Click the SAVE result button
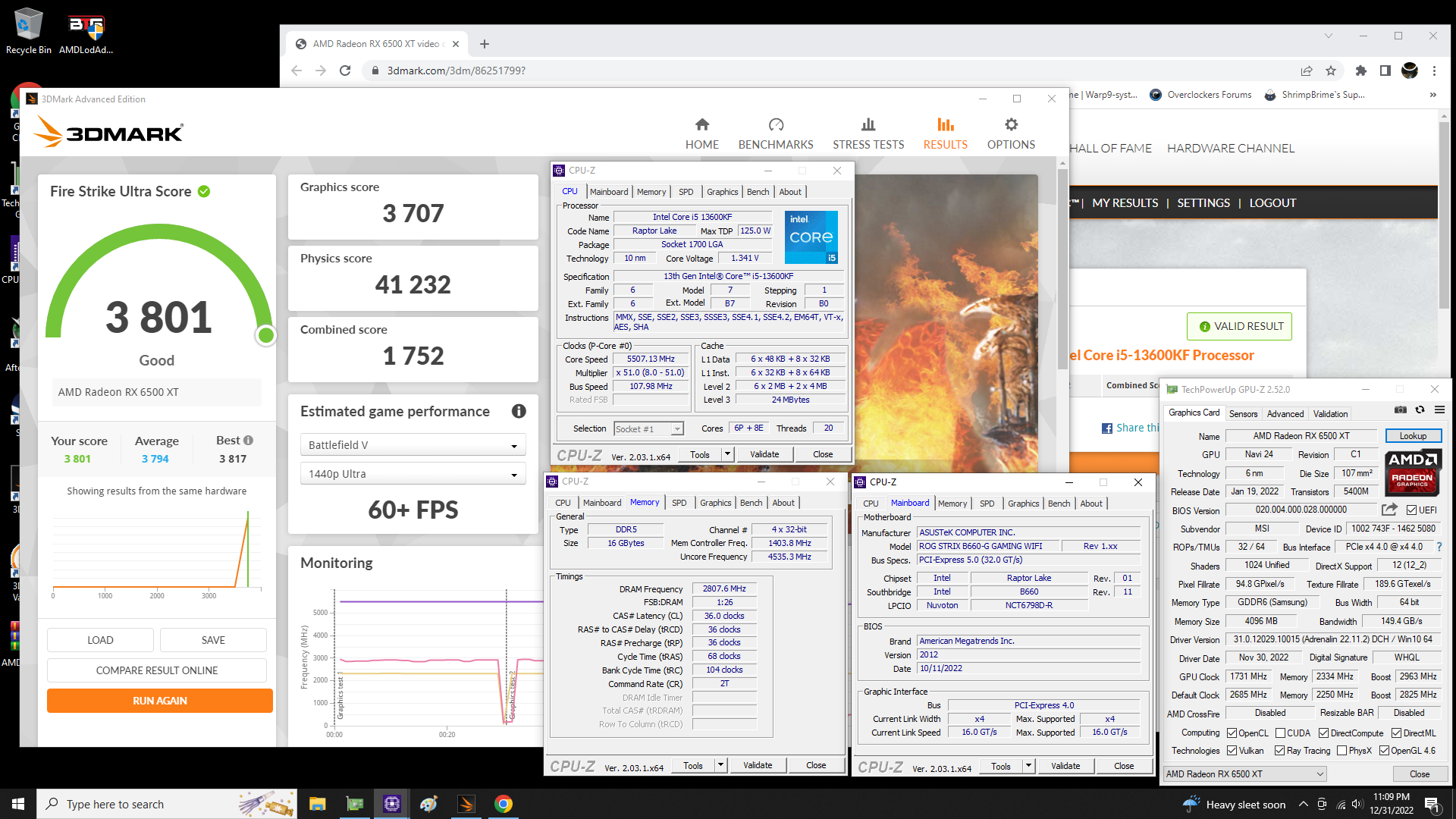Screen dimensions: 1456x819 [213, 640]
